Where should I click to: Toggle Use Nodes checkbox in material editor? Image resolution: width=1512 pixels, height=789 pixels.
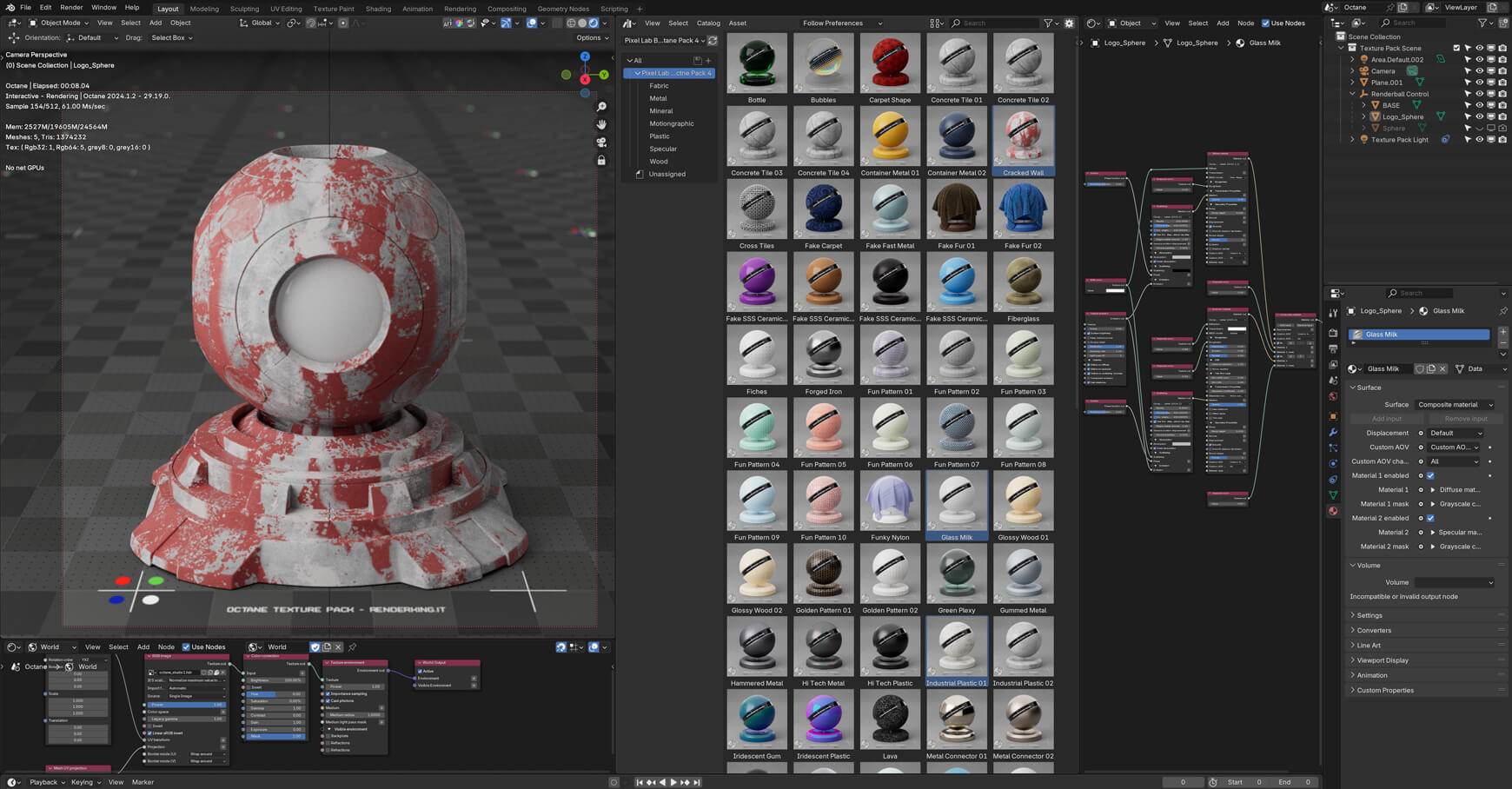pyautogui.click(x=1265, y=23)
